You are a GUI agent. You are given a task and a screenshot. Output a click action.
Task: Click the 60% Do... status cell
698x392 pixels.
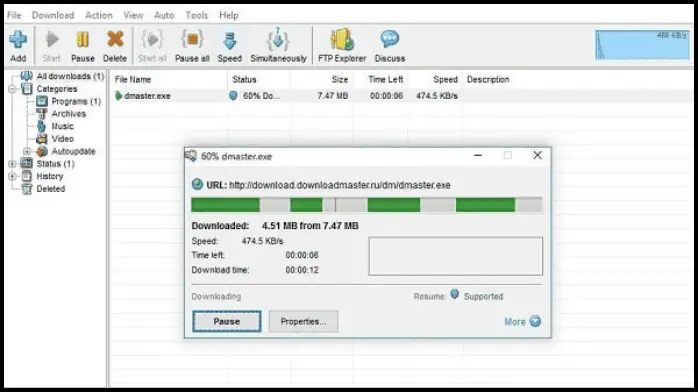261,96
